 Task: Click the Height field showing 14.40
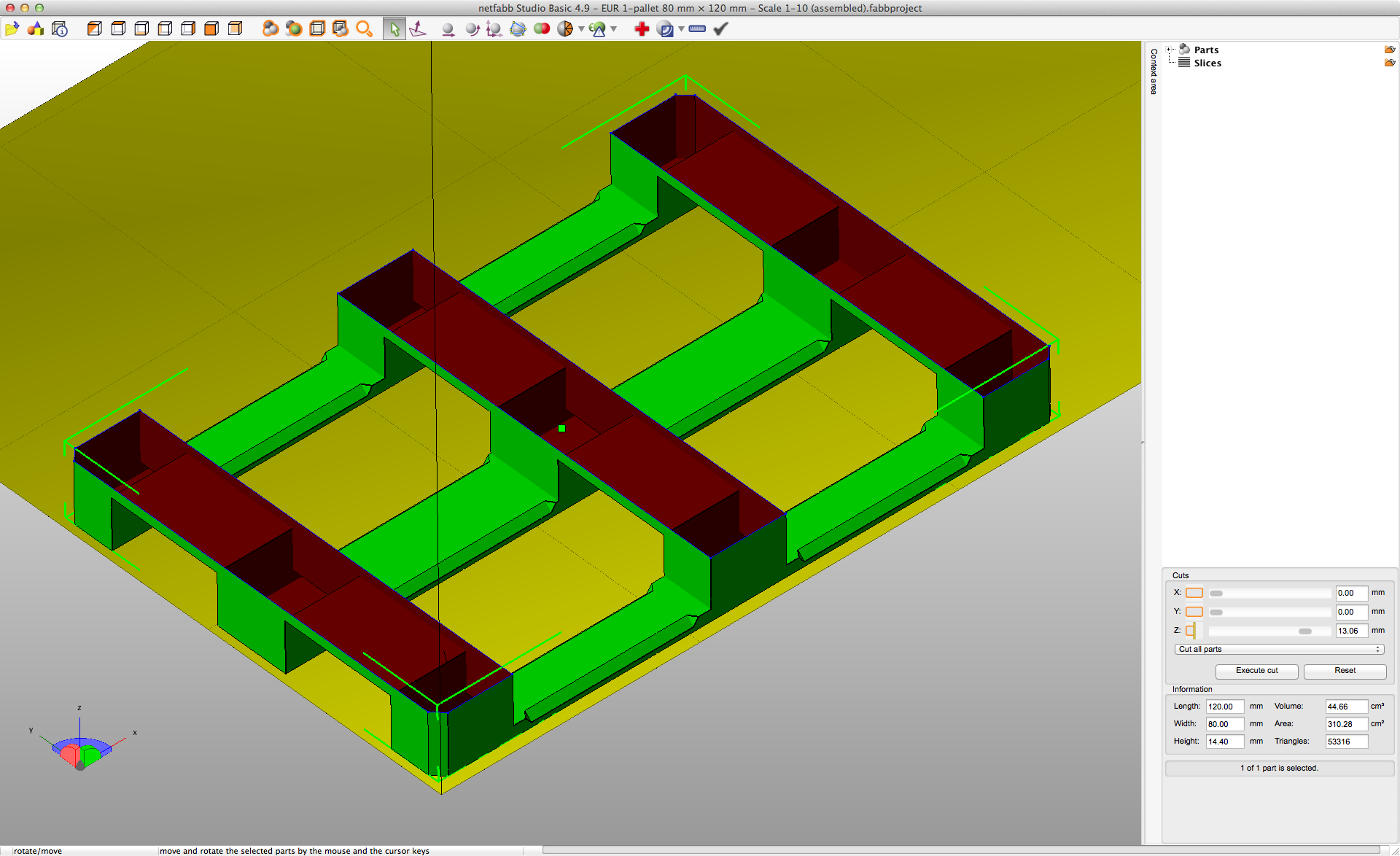[1224, 742]
